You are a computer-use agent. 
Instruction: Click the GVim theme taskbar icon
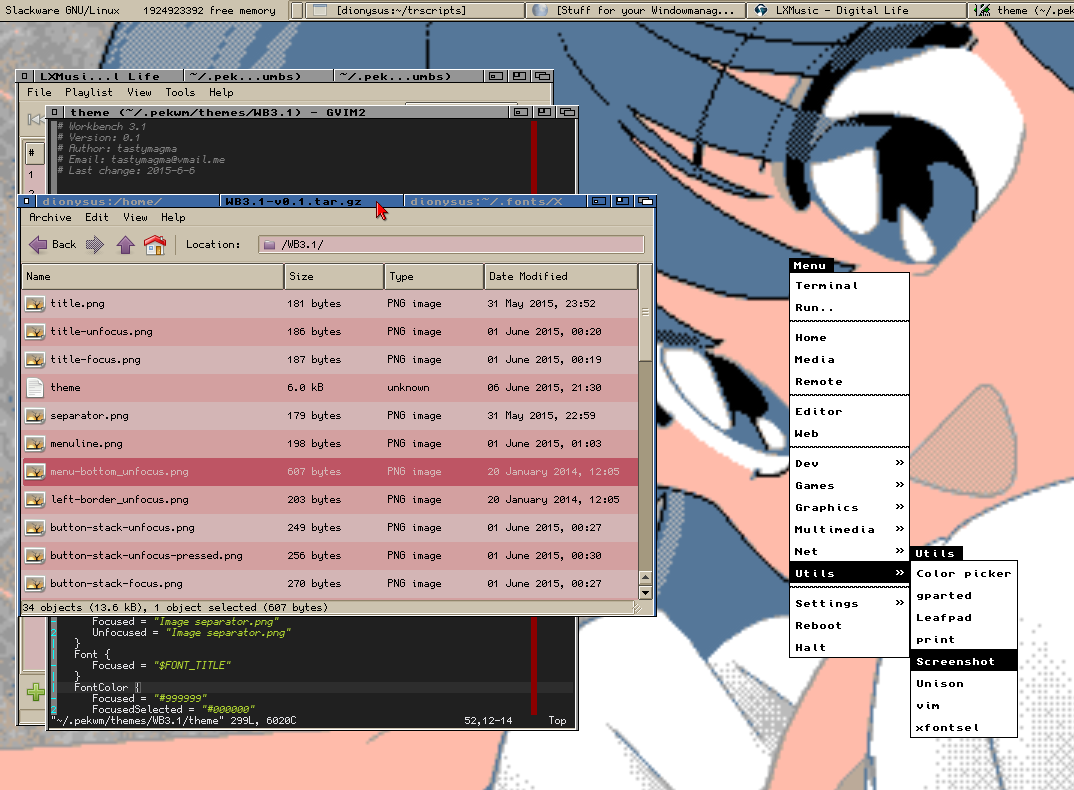coord(982,10)
